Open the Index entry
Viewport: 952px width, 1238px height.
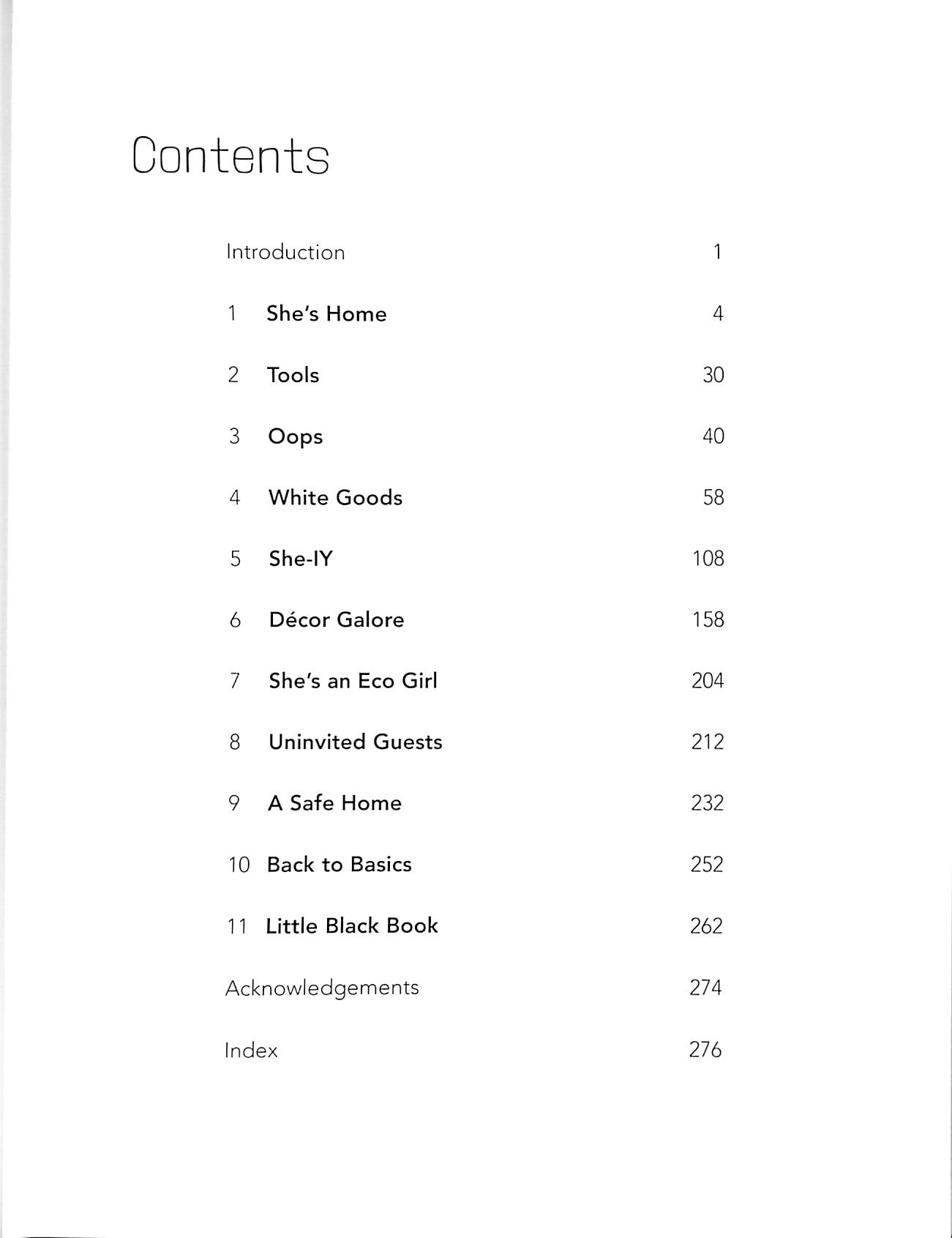tap(251, 1051)
